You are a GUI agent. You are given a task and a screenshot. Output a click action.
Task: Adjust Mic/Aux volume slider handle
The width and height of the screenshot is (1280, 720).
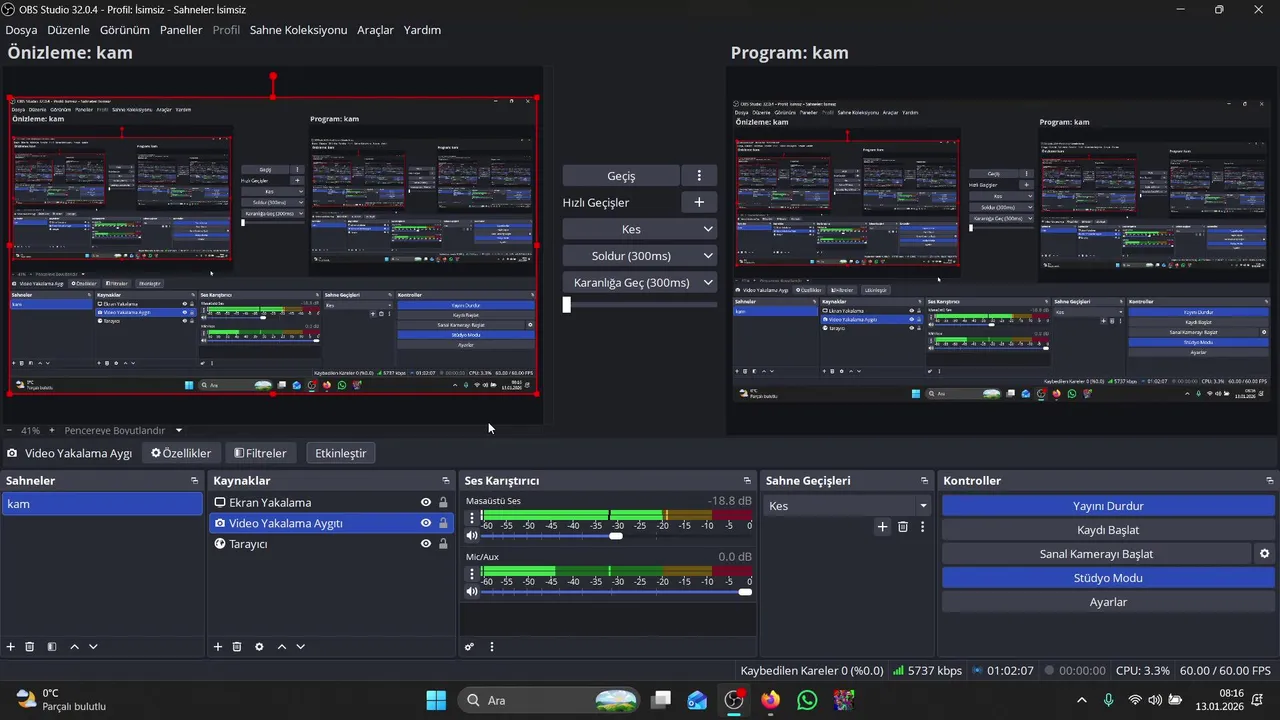click(x=745, y=592)
